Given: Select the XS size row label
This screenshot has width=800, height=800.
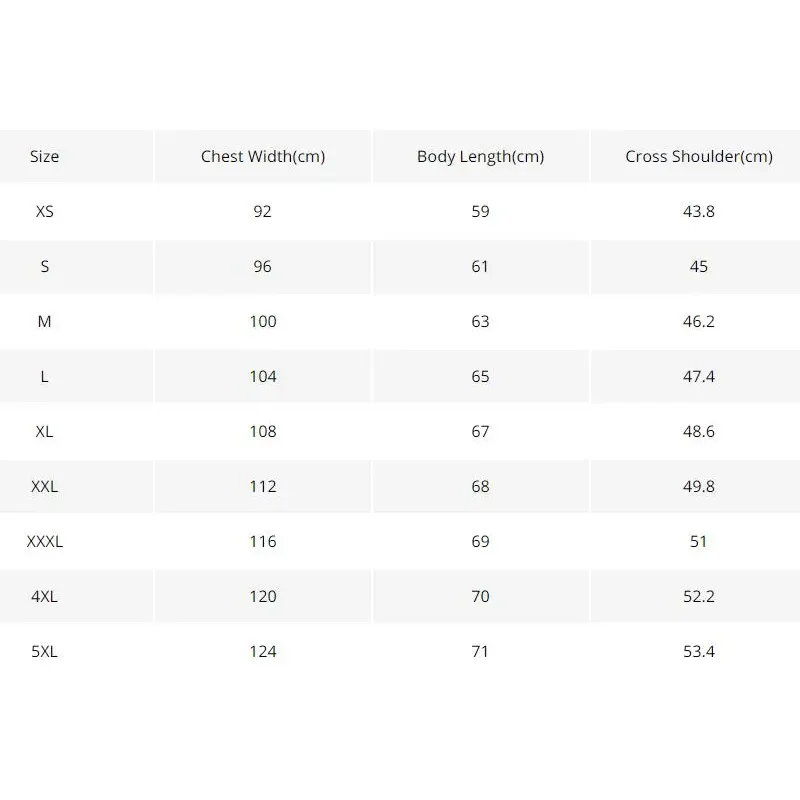Looking at the screenshot, I should click(44, 211).
